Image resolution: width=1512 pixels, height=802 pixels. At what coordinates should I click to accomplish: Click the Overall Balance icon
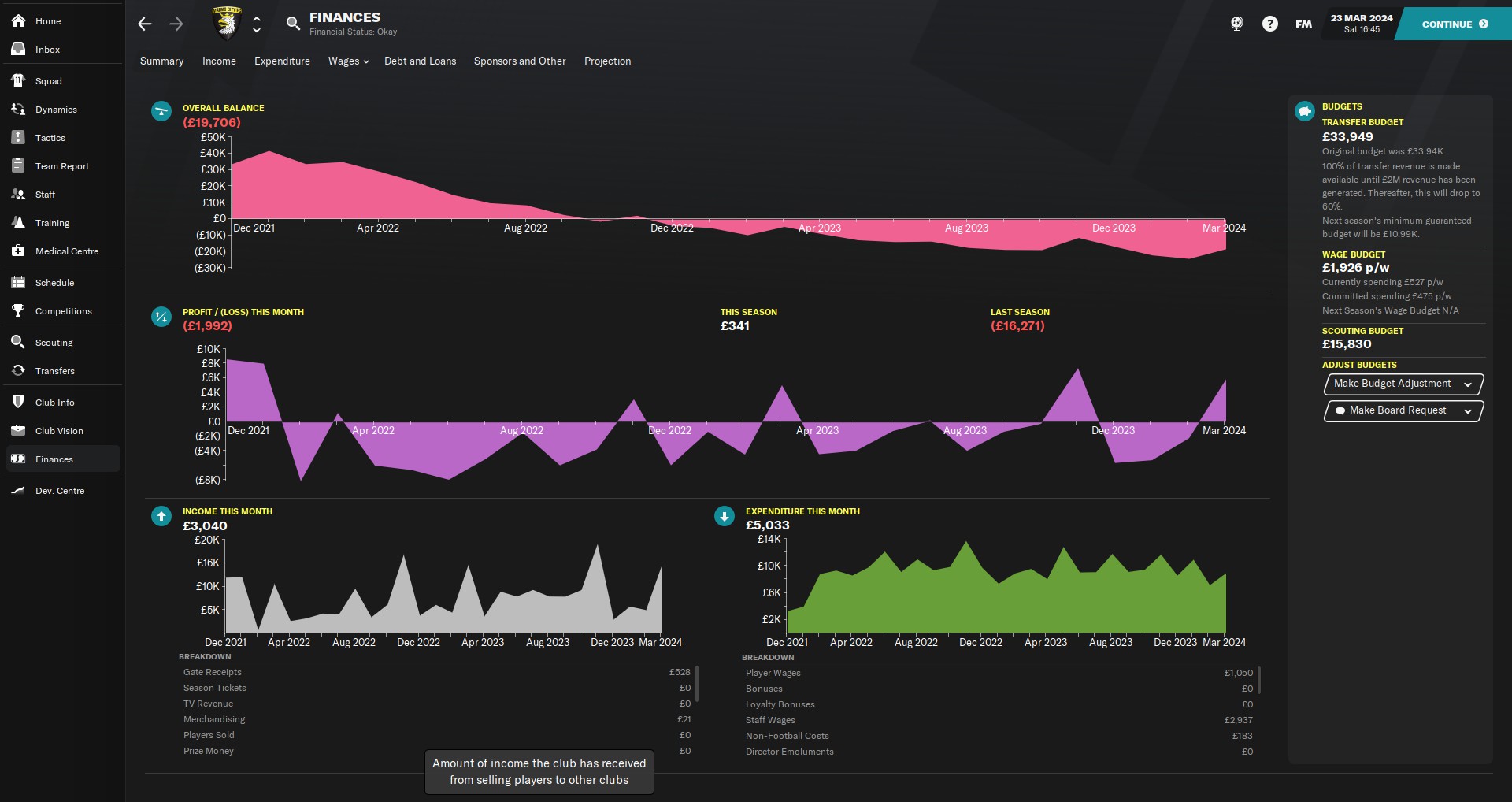tap(161, 111)
